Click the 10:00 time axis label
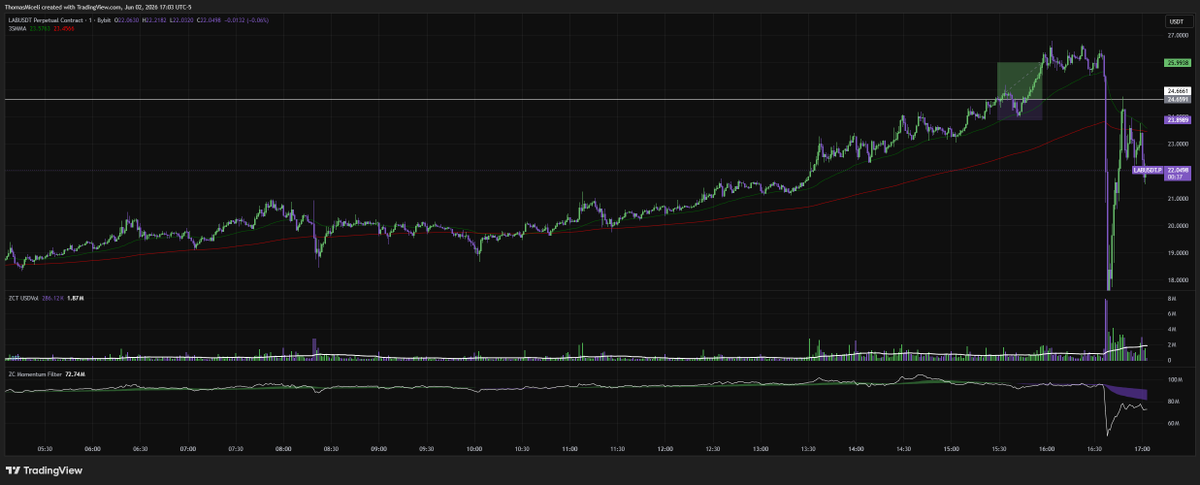 (x=474, y=449)
